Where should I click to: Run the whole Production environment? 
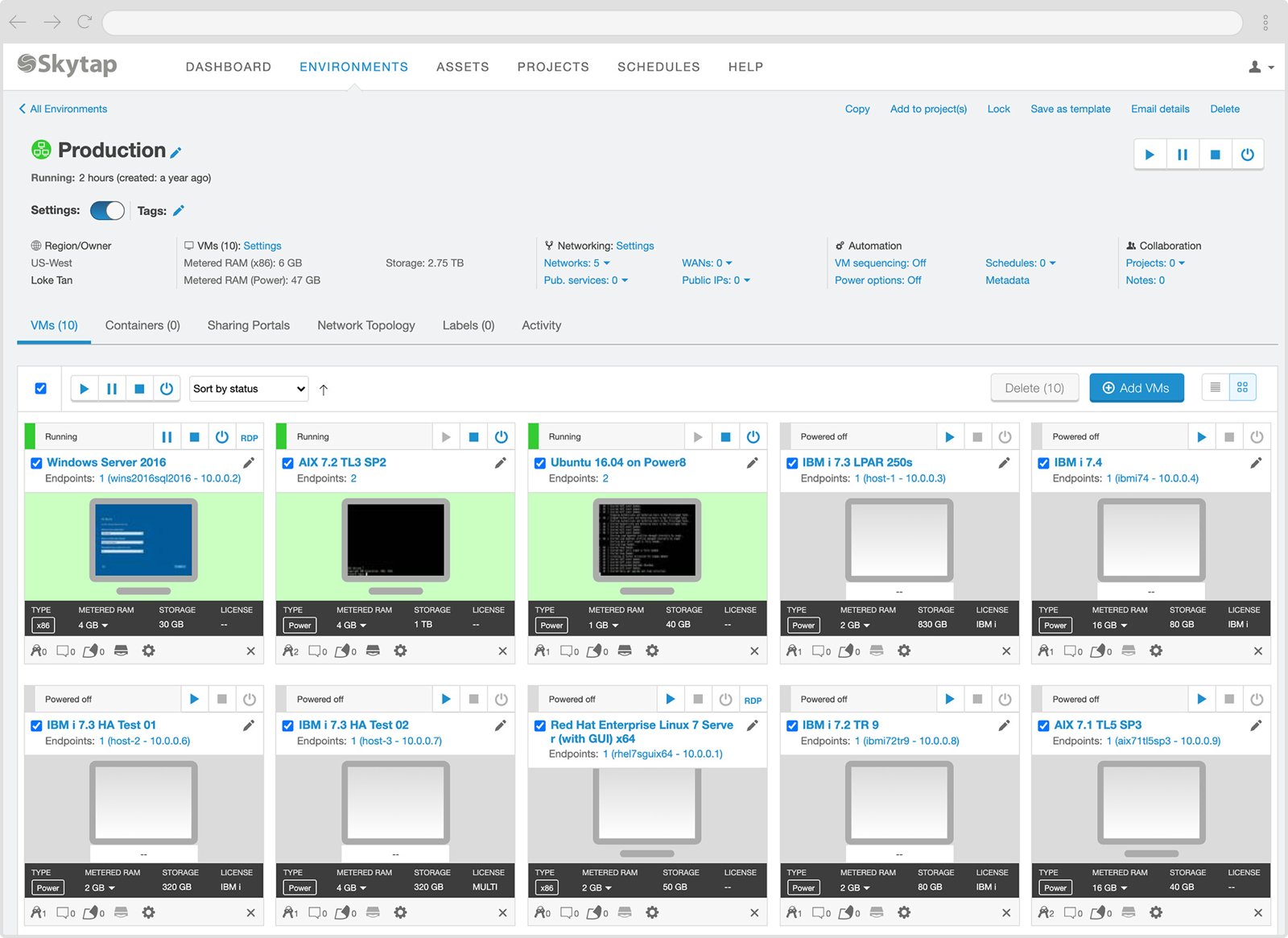tap(1150, 155)
